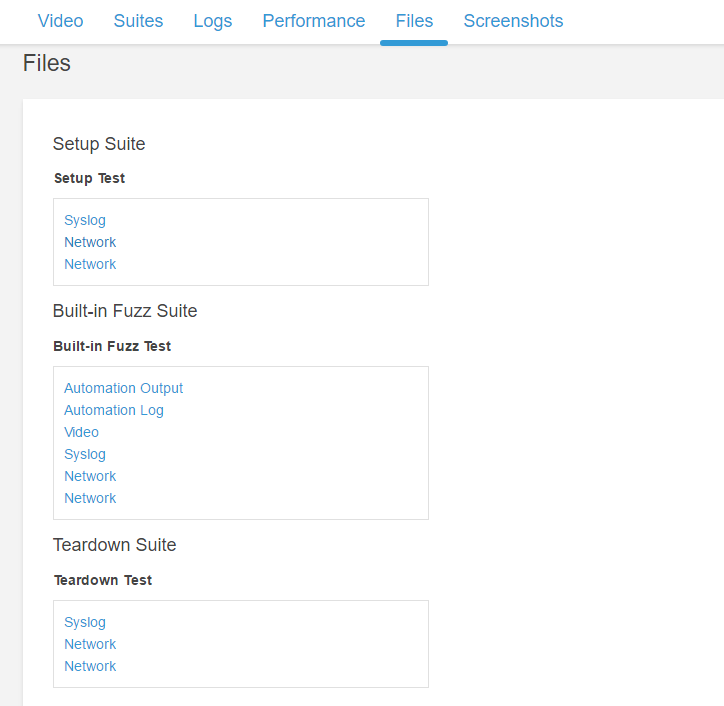
Task: Open the Automation Output file link
Action: [x=124, y=388]
